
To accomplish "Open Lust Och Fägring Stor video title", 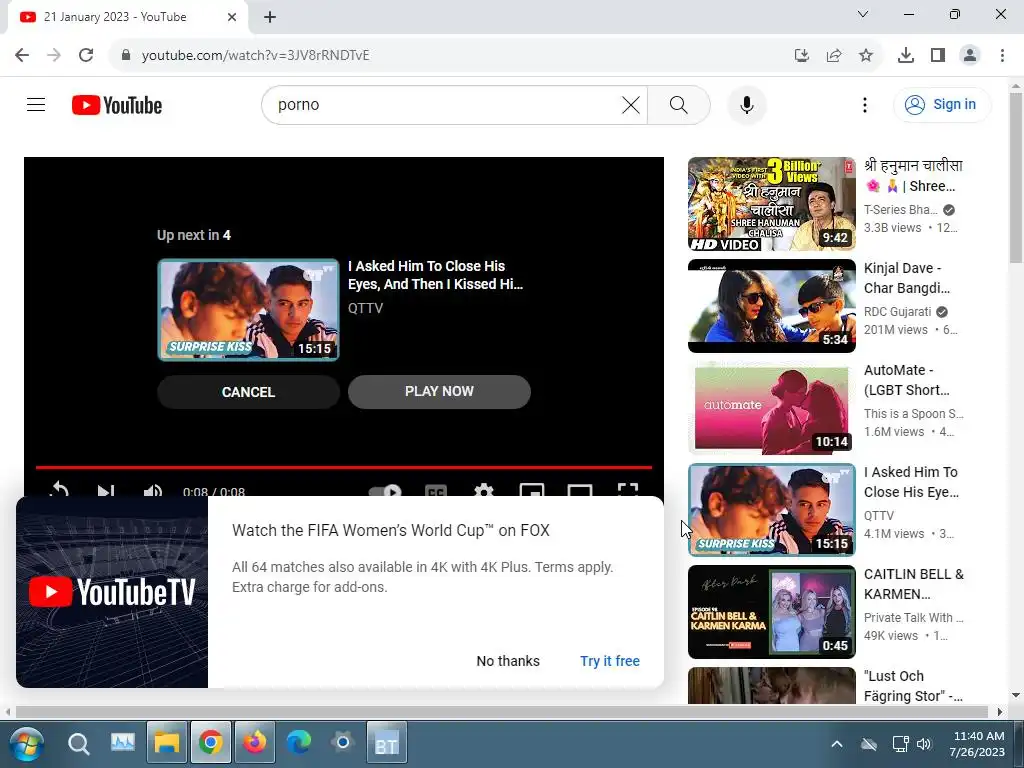I will click(913, 686).
